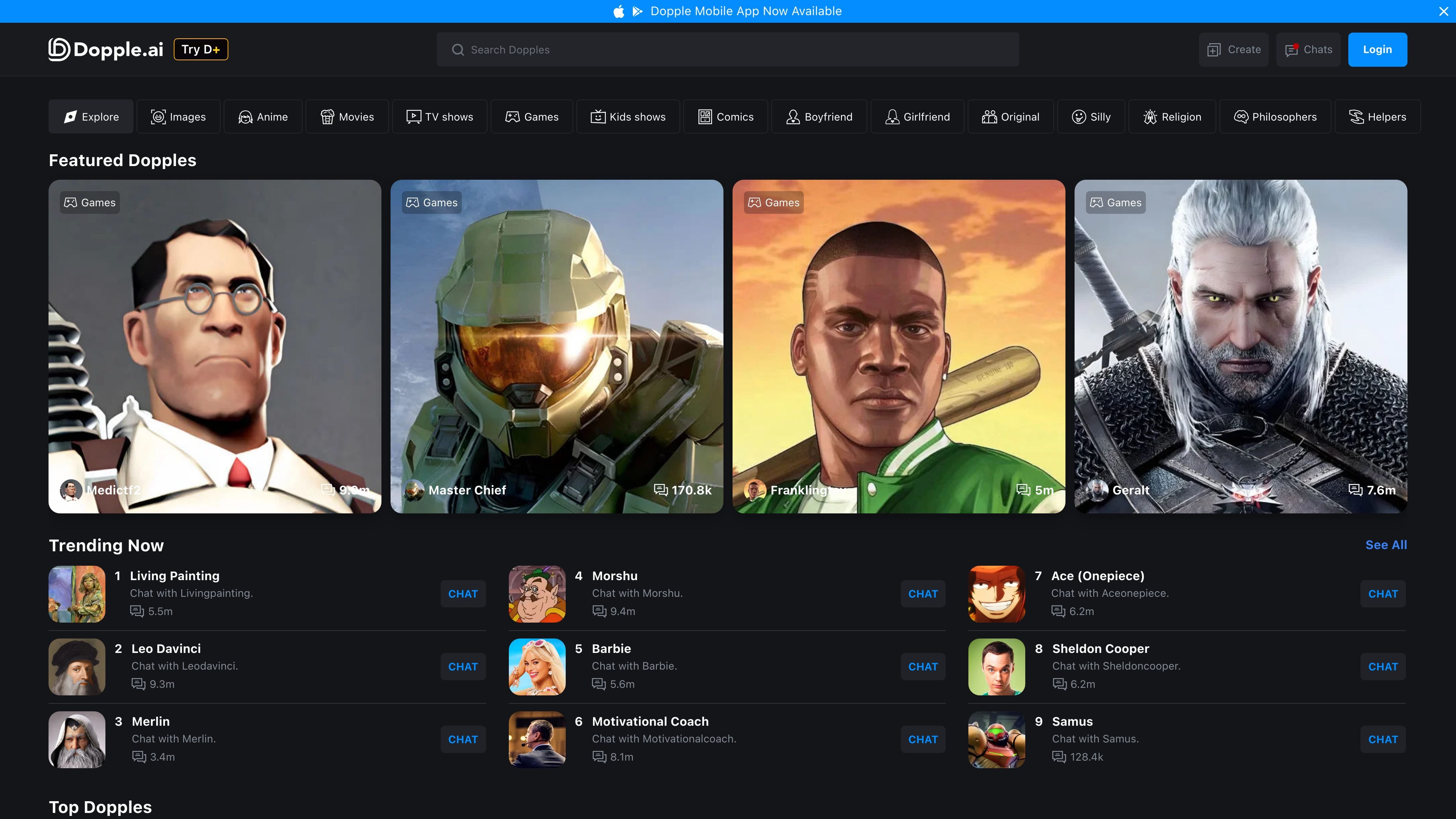
Task: Open See All trending dopples
Action: 1386,545
